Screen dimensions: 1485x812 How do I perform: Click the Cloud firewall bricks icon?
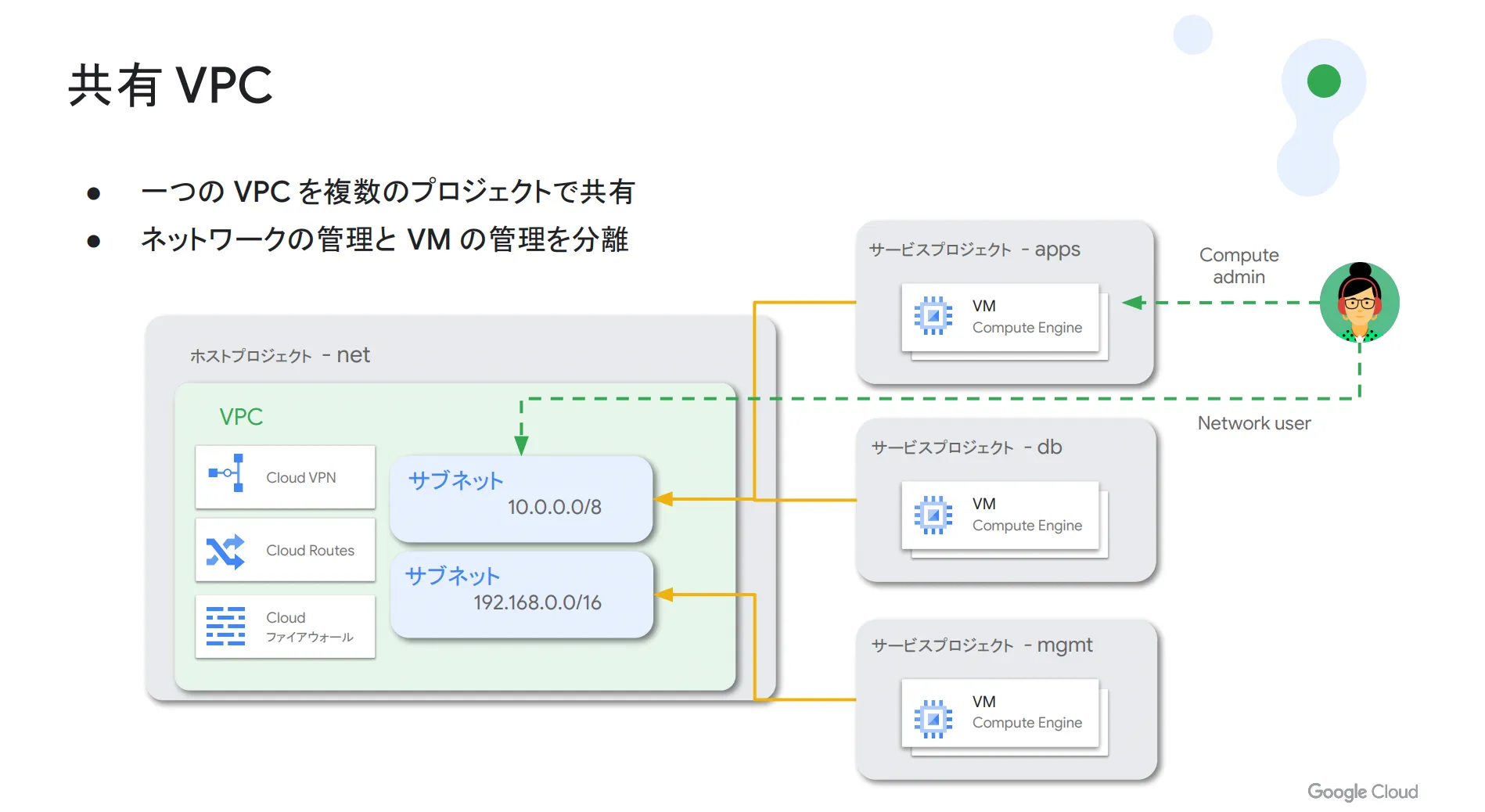tap(225, 626)
